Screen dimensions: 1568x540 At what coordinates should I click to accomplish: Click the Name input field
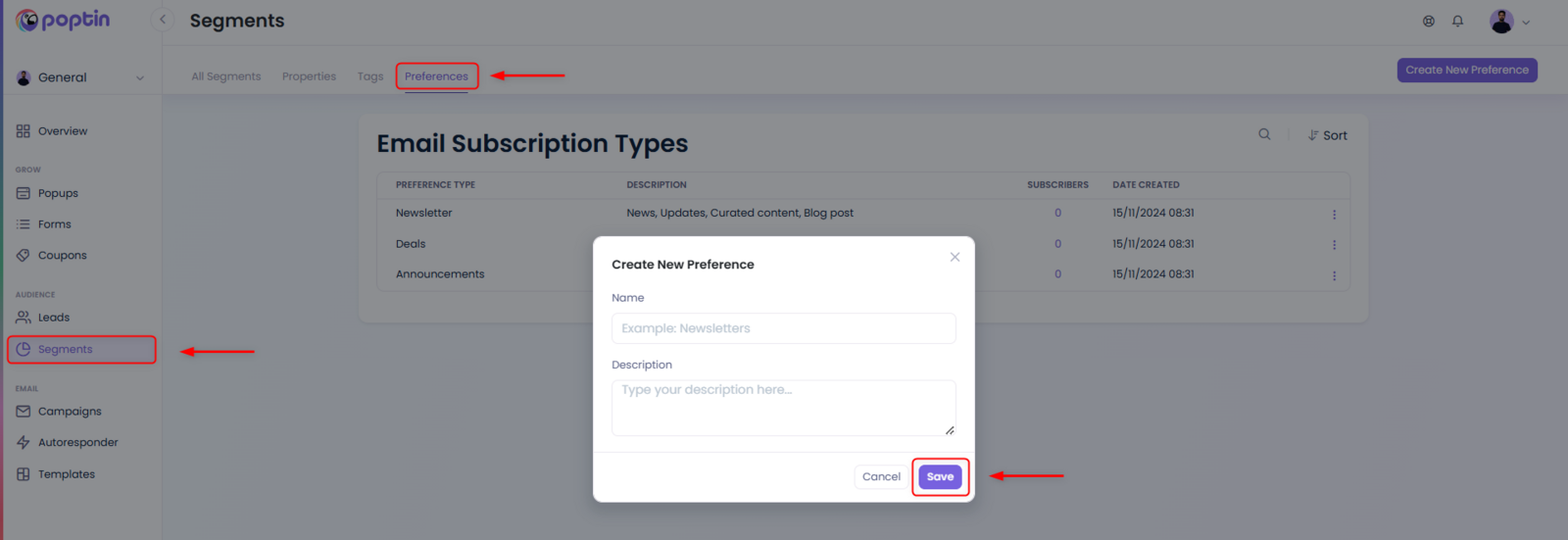point(783,328)
